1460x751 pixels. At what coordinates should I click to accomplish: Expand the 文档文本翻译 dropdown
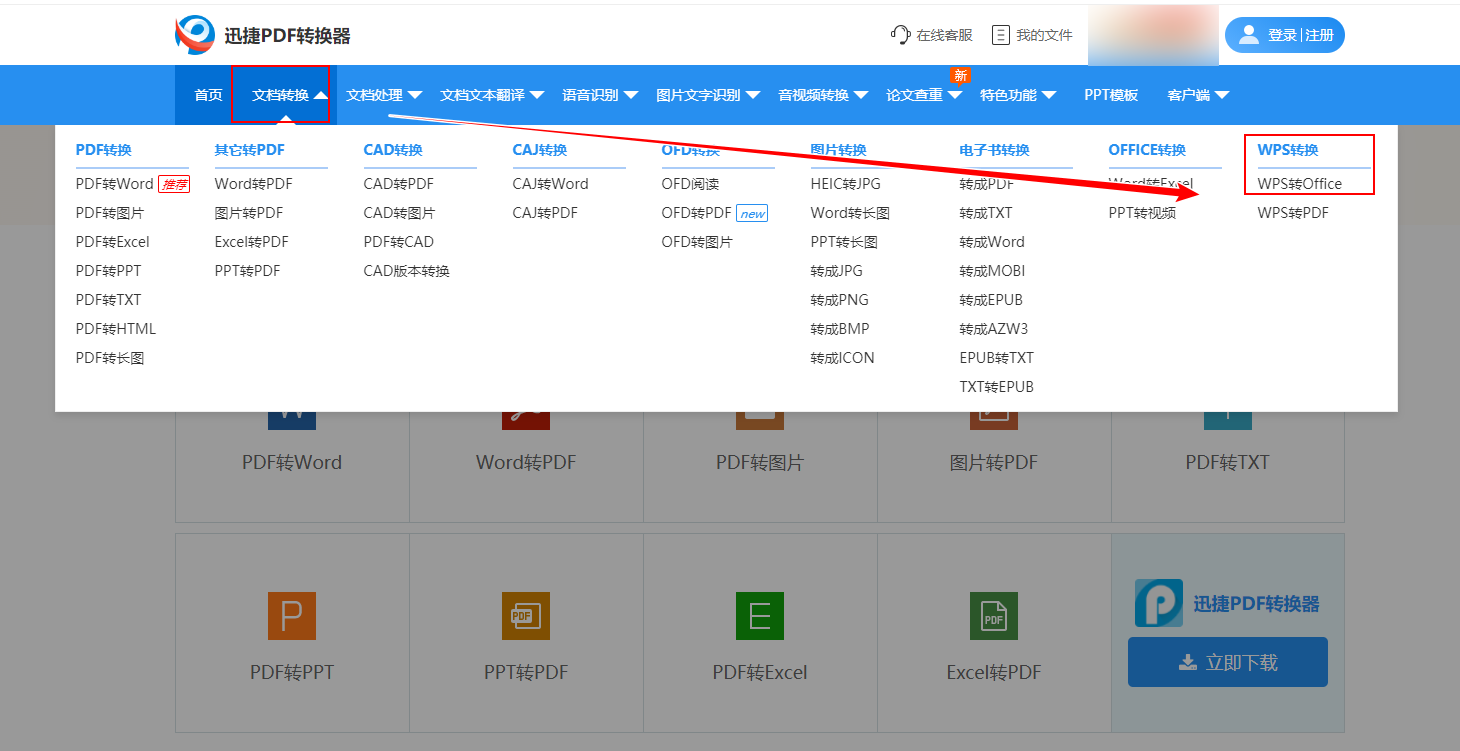click(492, 95)
